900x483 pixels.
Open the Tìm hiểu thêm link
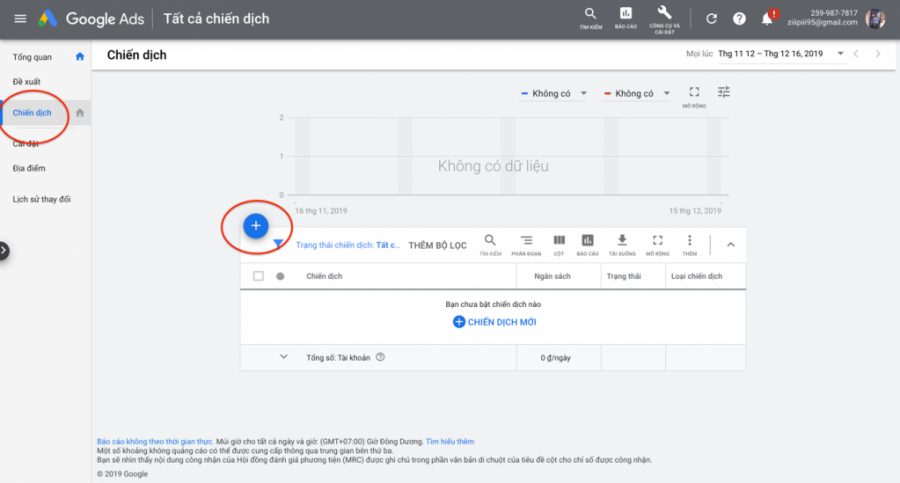pyautogui.click(x=450, y=442)
